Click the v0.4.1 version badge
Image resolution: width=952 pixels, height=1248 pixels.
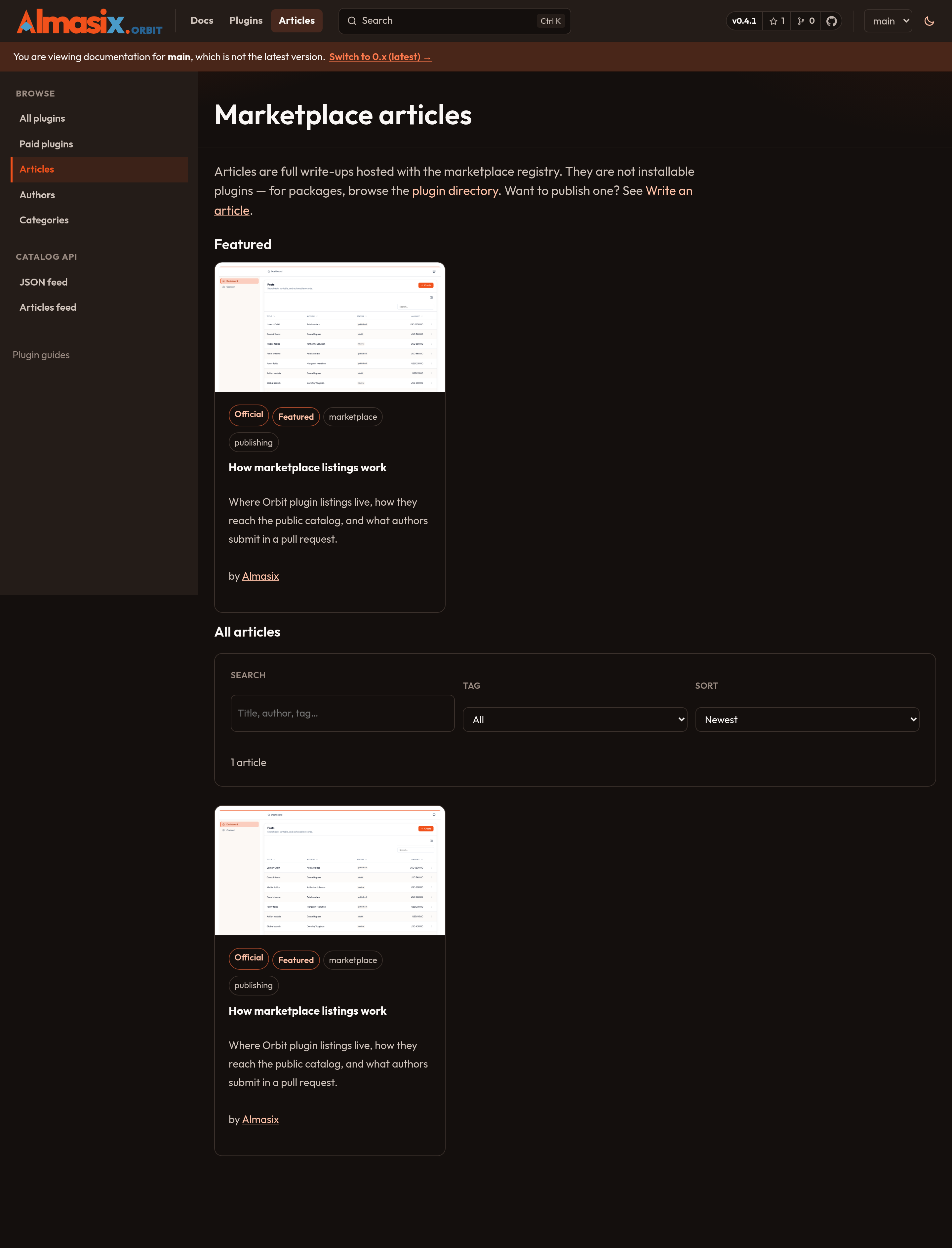(x=744, y=21)
